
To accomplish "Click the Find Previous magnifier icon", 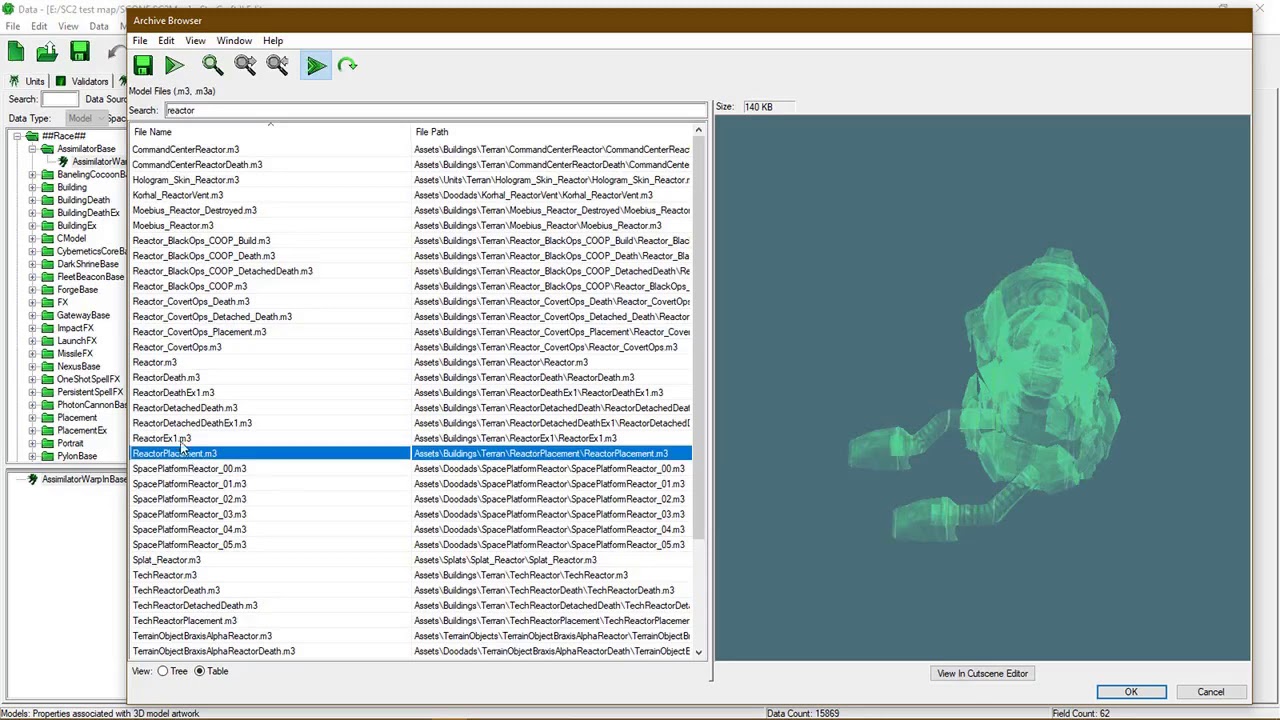I will [277, 65].
